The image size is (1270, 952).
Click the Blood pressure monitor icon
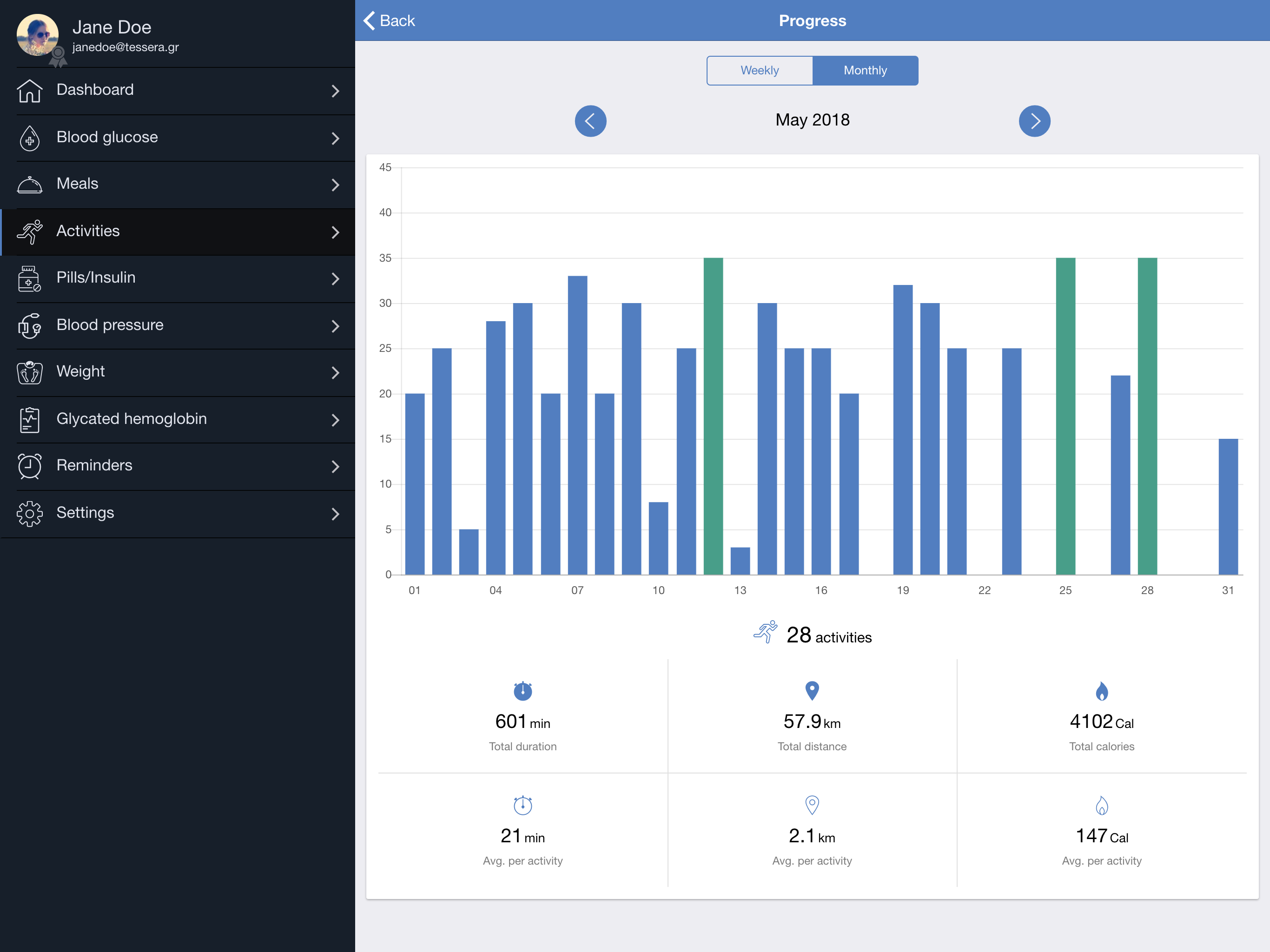click(x=29, y=325)
